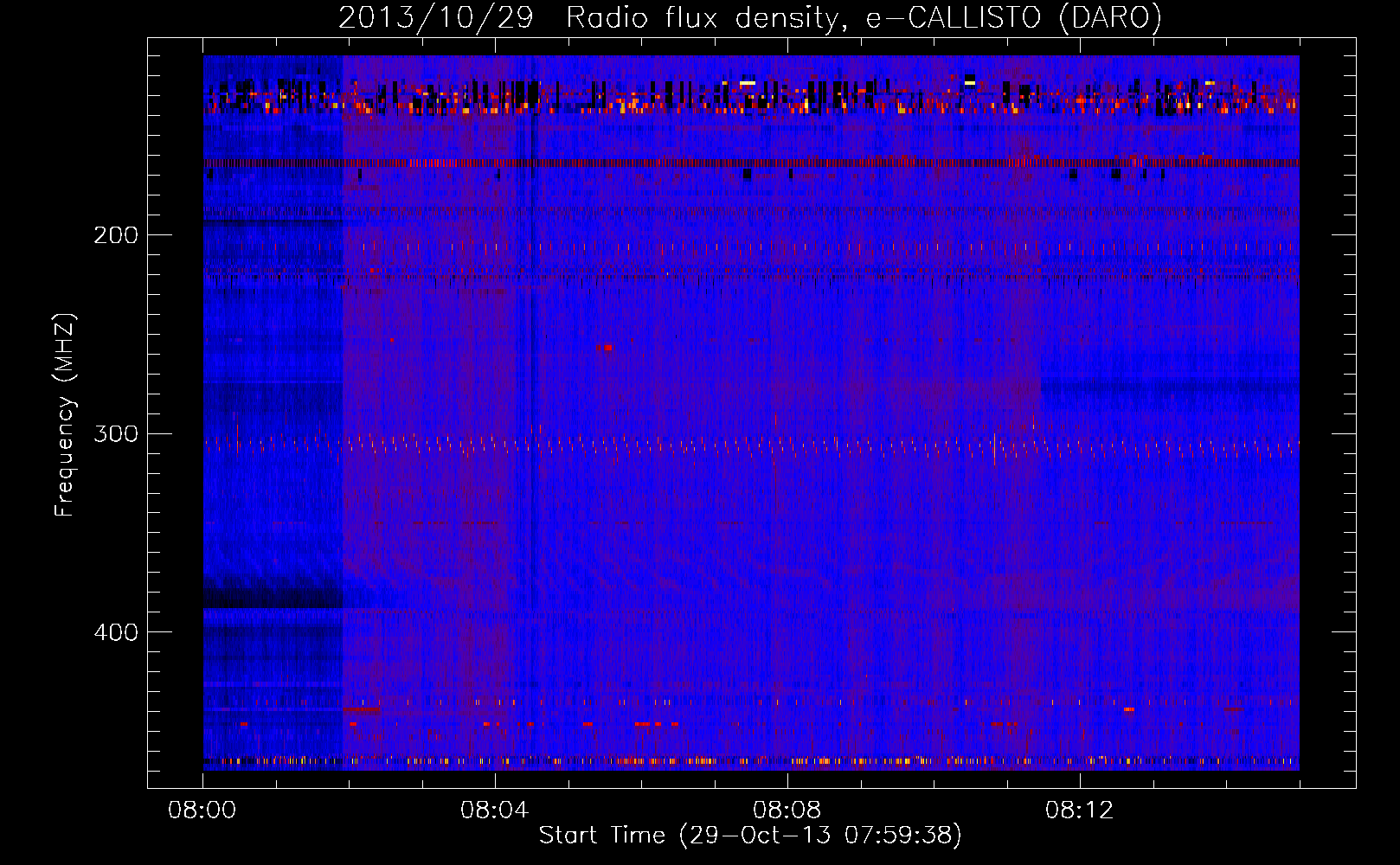Click the 08:04 time tick label
The width and height of the screenshot is (1400, 865).
495,811
